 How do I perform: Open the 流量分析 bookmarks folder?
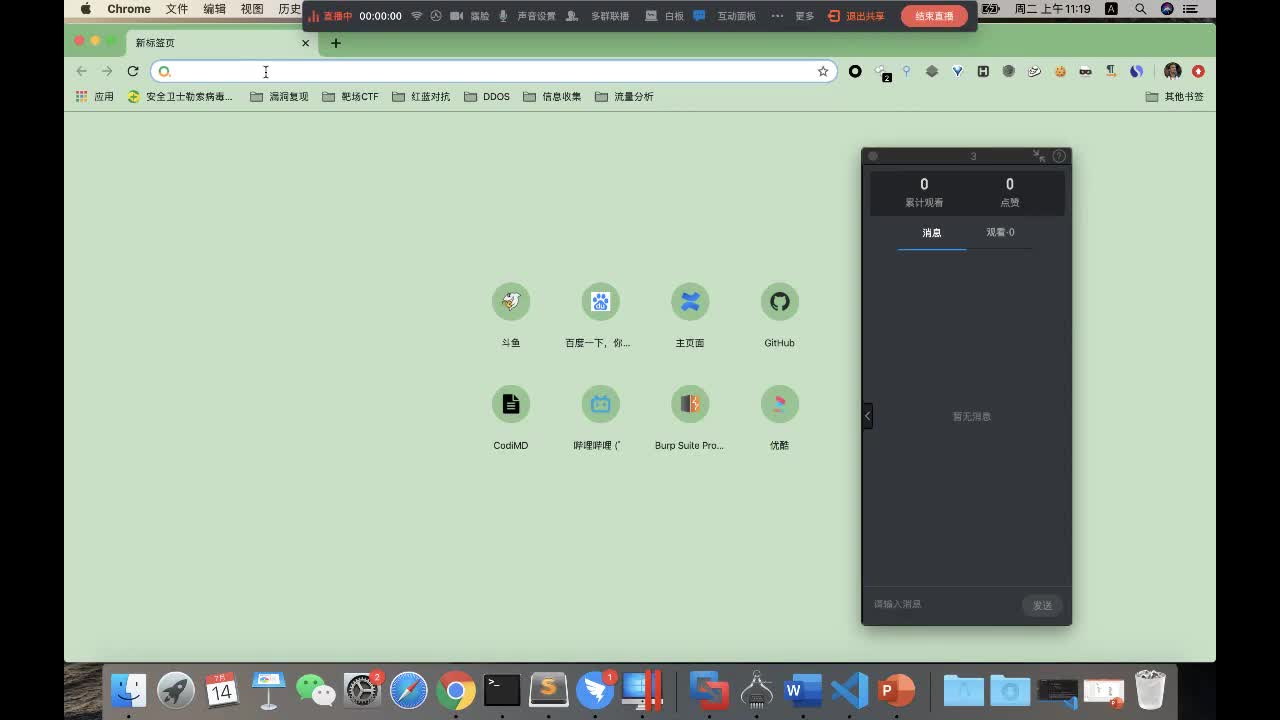[624, 97]
